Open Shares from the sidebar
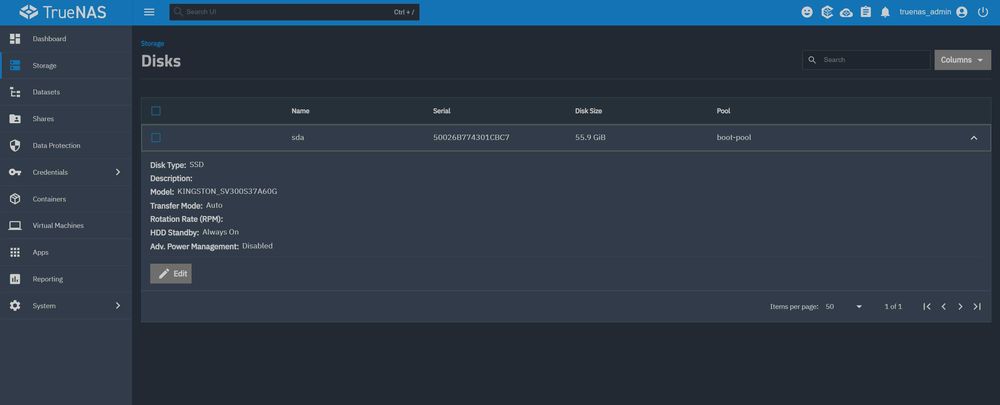Image resolution: width=1000 pixels, height=405 pixels. click(66, 119)
